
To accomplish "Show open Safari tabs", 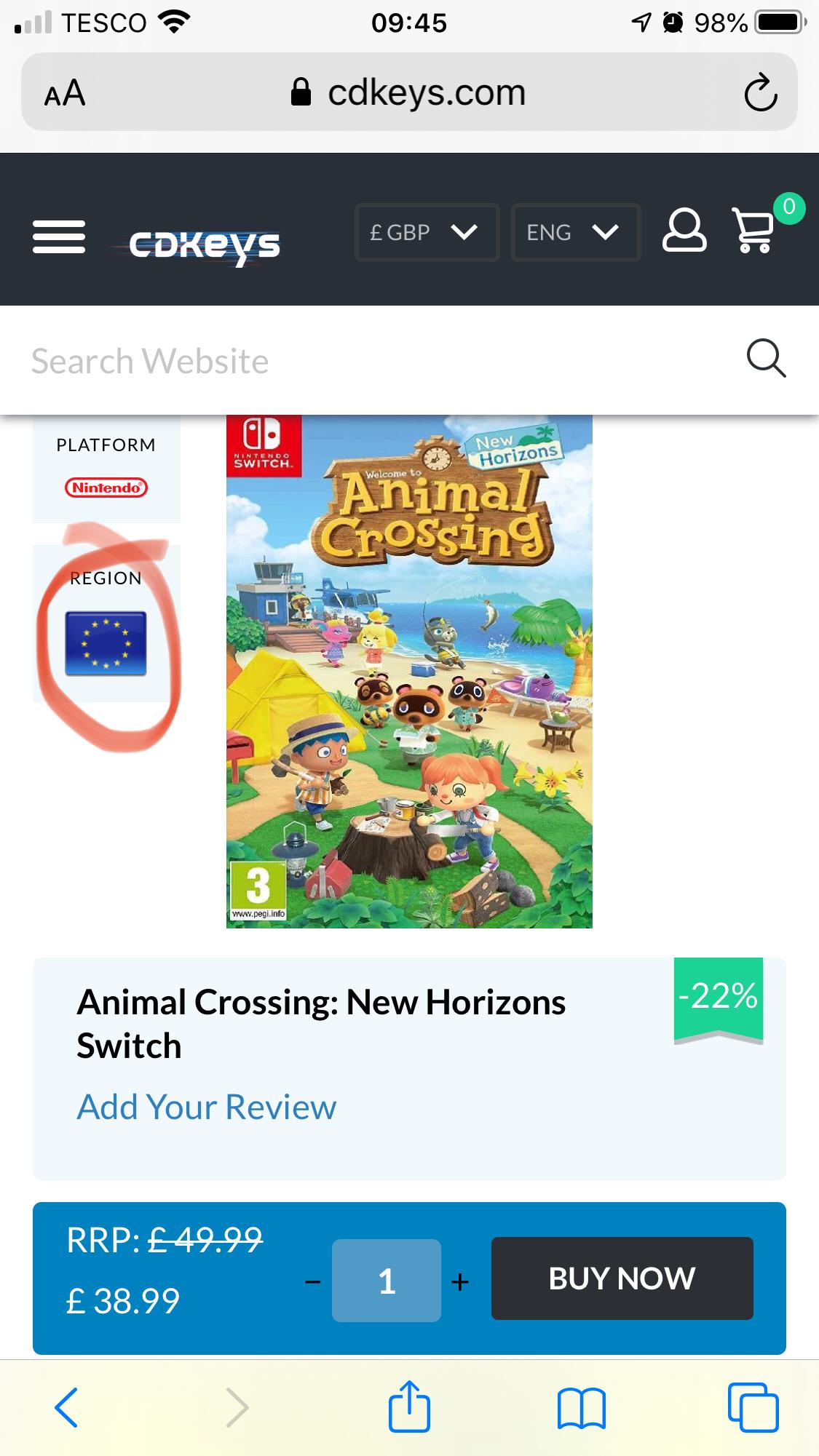I will (753, 1407).
